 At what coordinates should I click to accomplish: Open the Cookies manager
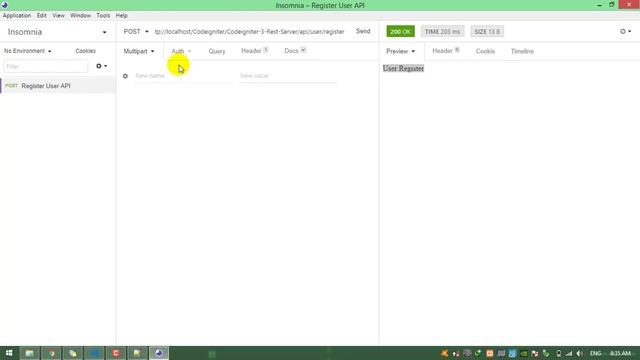click(x=86, y=51)
